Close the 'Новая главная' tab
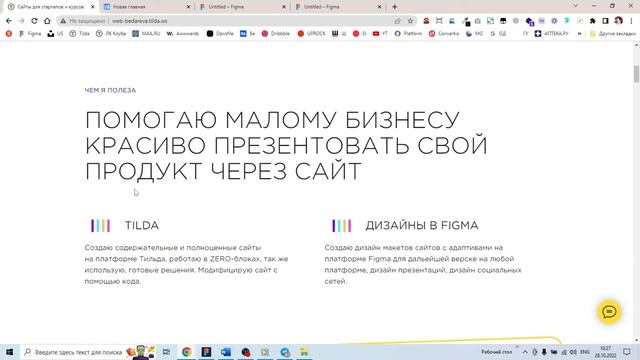The width and height of the screenshot is (640, 360). point(188,7)
